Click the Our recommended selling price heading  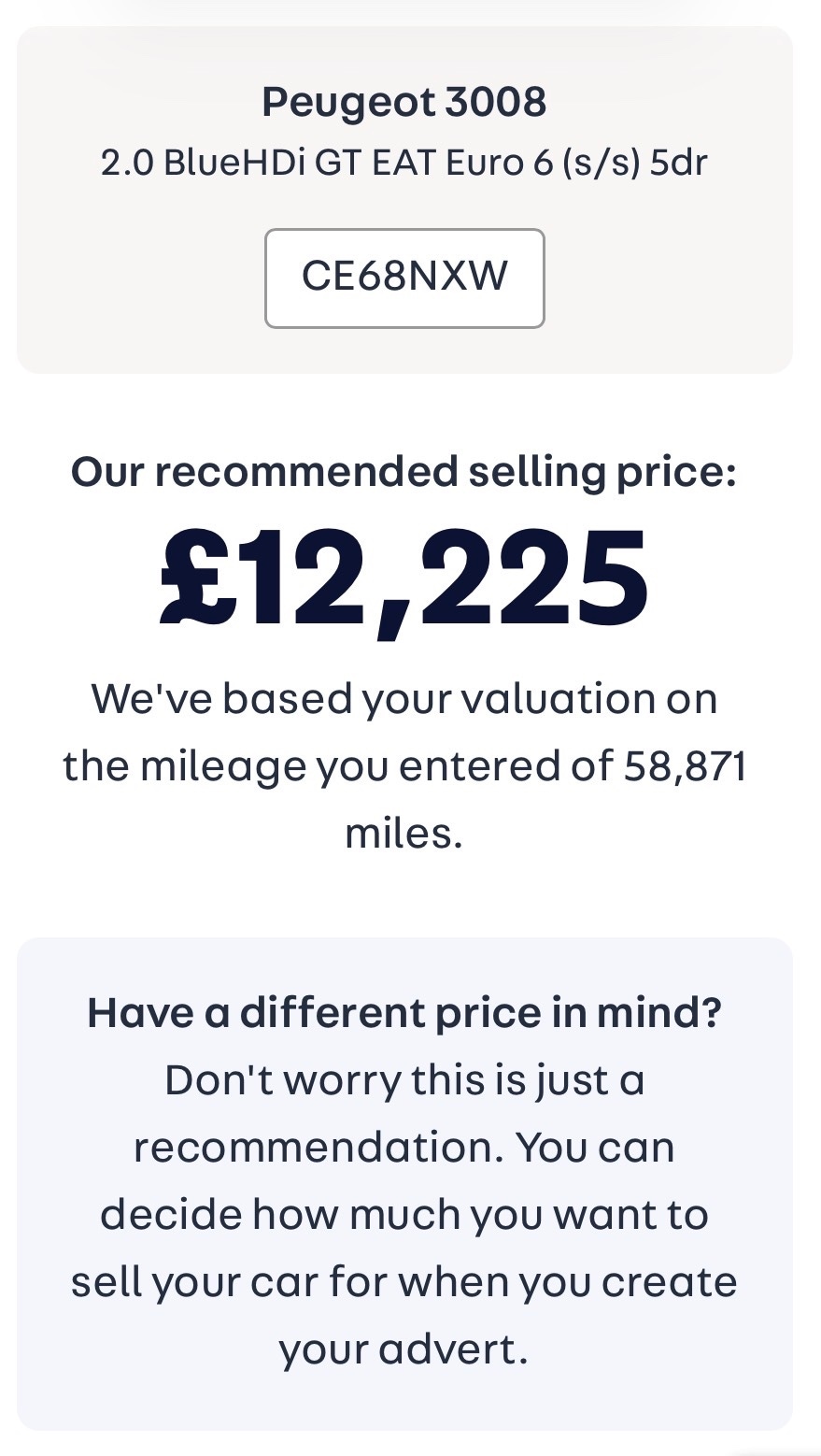point(404,472)
